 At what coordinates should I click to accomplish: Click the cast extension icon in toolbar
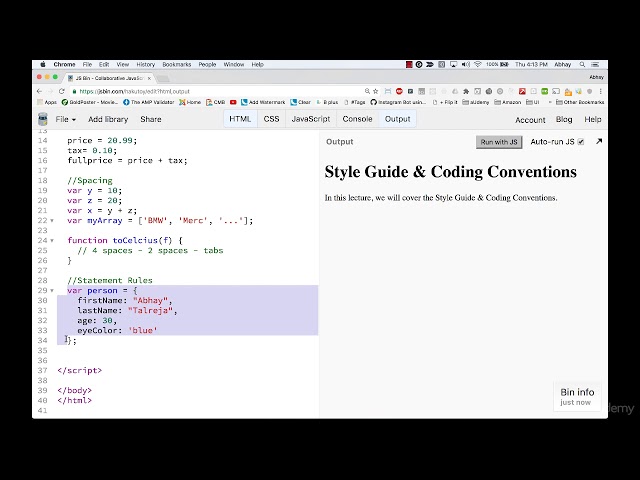pos(556,91)
